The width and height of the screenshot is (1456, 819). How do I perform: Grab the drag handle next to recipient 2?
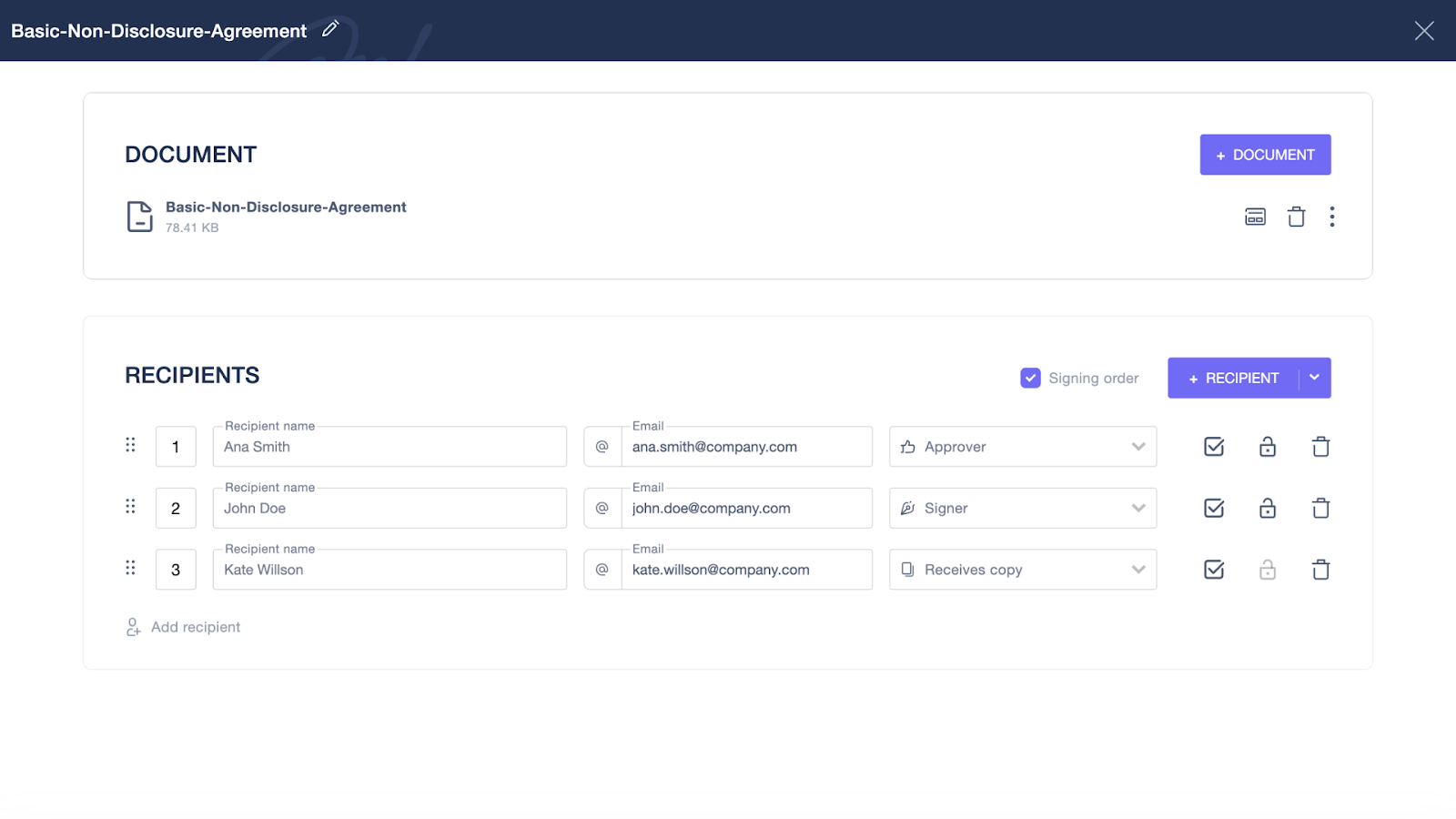coord(130,507)
